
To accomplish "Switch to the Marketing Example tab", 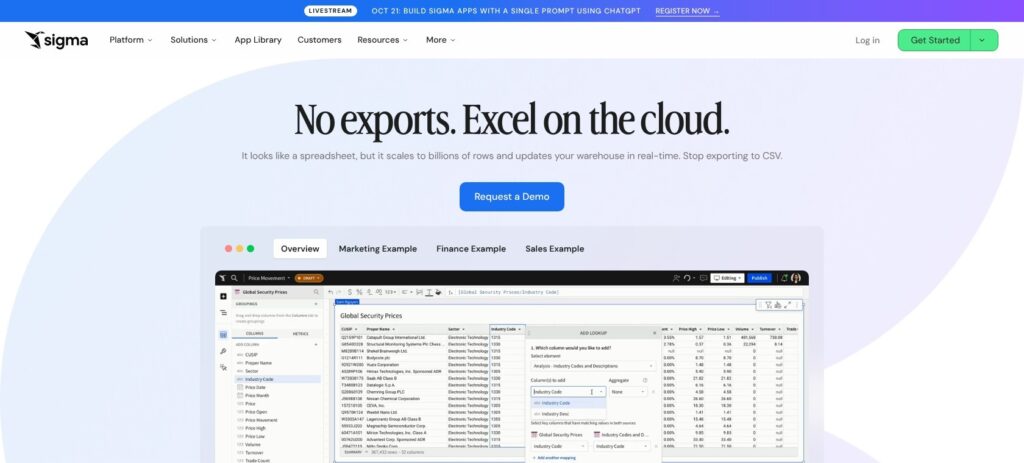I will point(377,249).
